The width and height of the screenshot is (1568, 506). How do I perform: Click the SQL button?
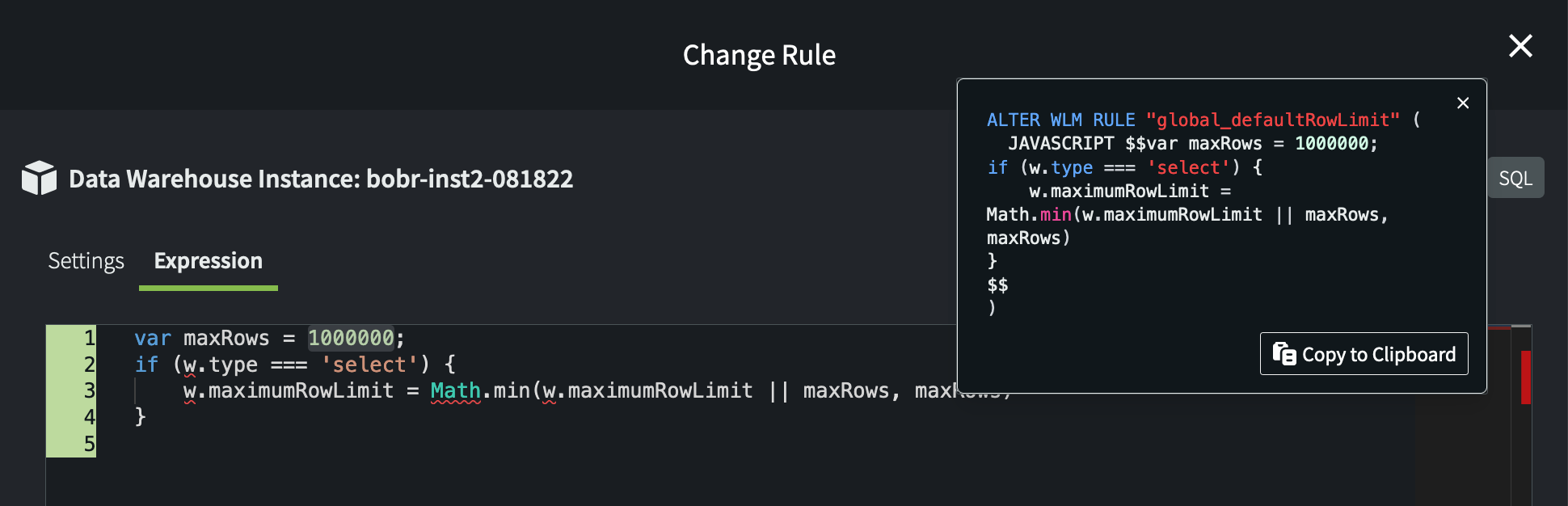(1515, 178)
